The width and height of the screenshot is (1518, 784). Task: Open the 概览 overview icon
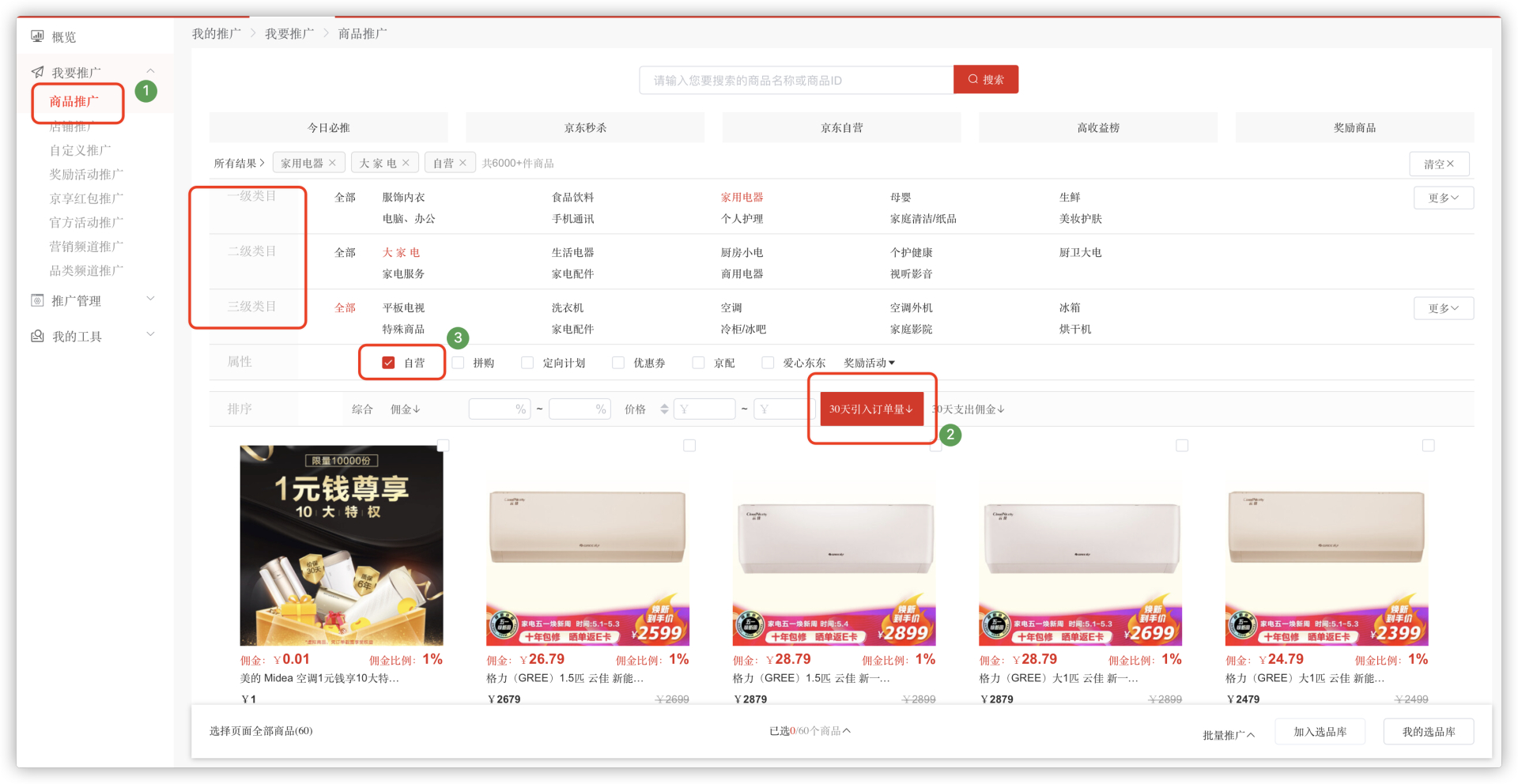[37, 36]
